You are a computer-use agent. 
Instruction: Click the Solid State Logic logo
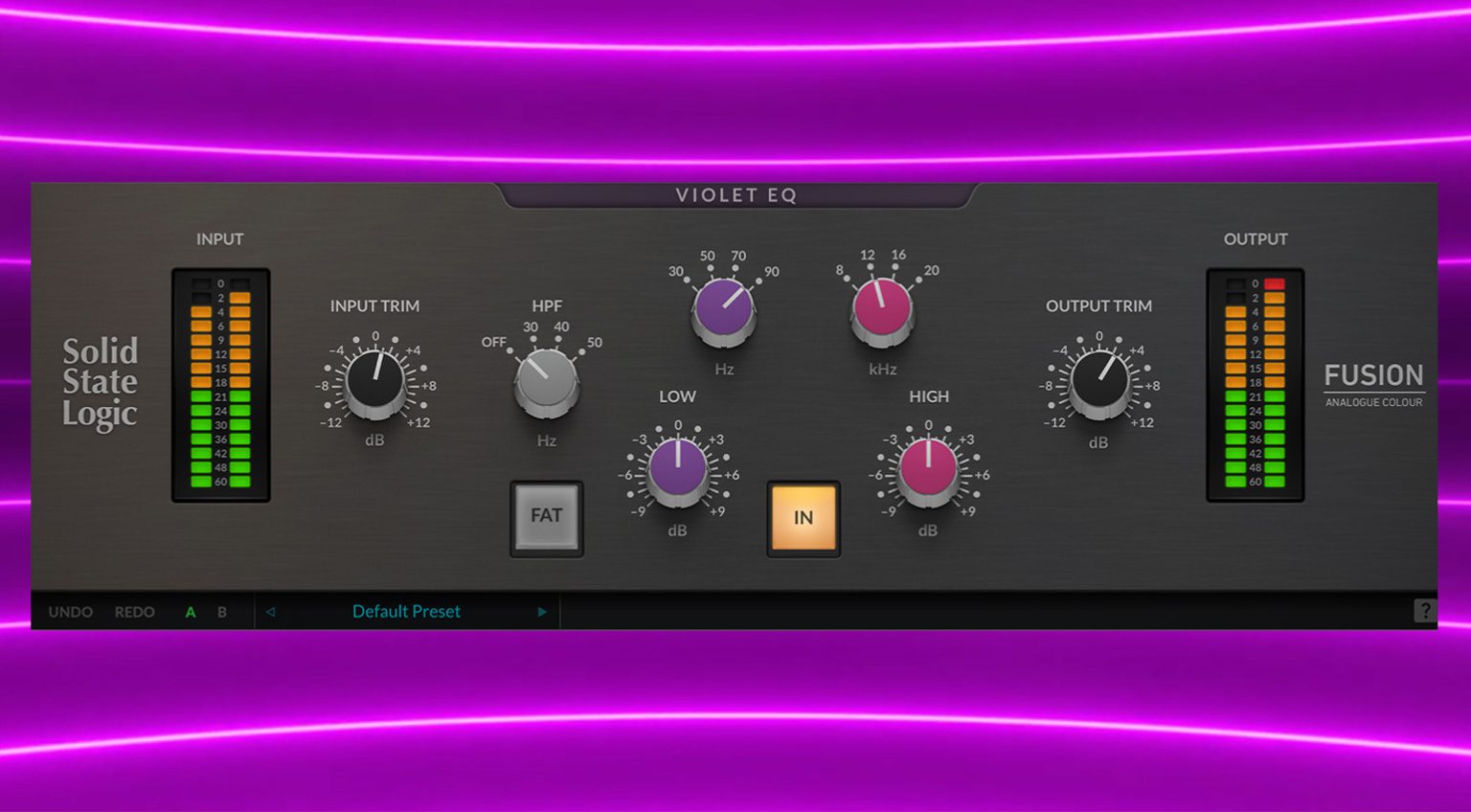click(x=101, y=383)
